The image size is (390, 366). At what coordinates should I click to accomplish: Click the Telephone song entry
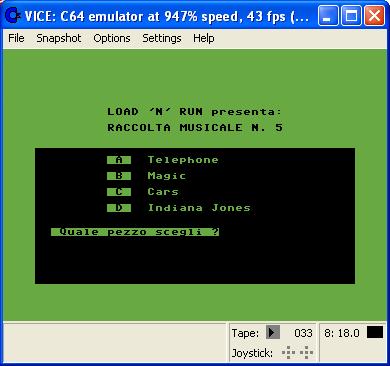tap(183, 160)
